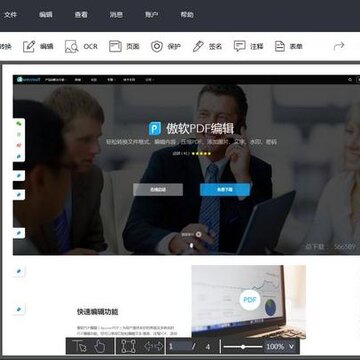
Task: Select the 编辑 pencil tool in the toolbar
Action: click(x=38, y=46)
